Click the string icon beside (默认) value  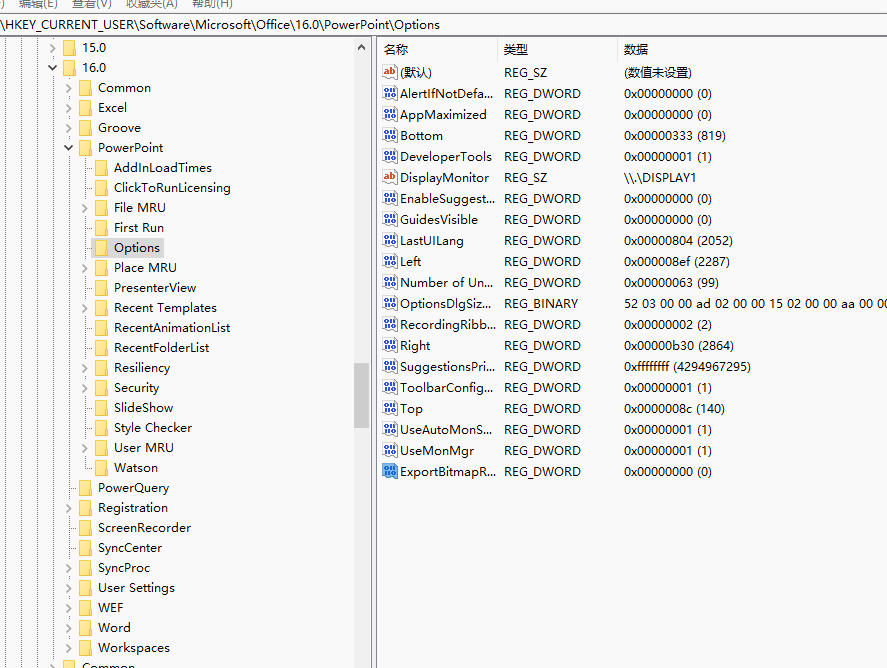(389, 72)
